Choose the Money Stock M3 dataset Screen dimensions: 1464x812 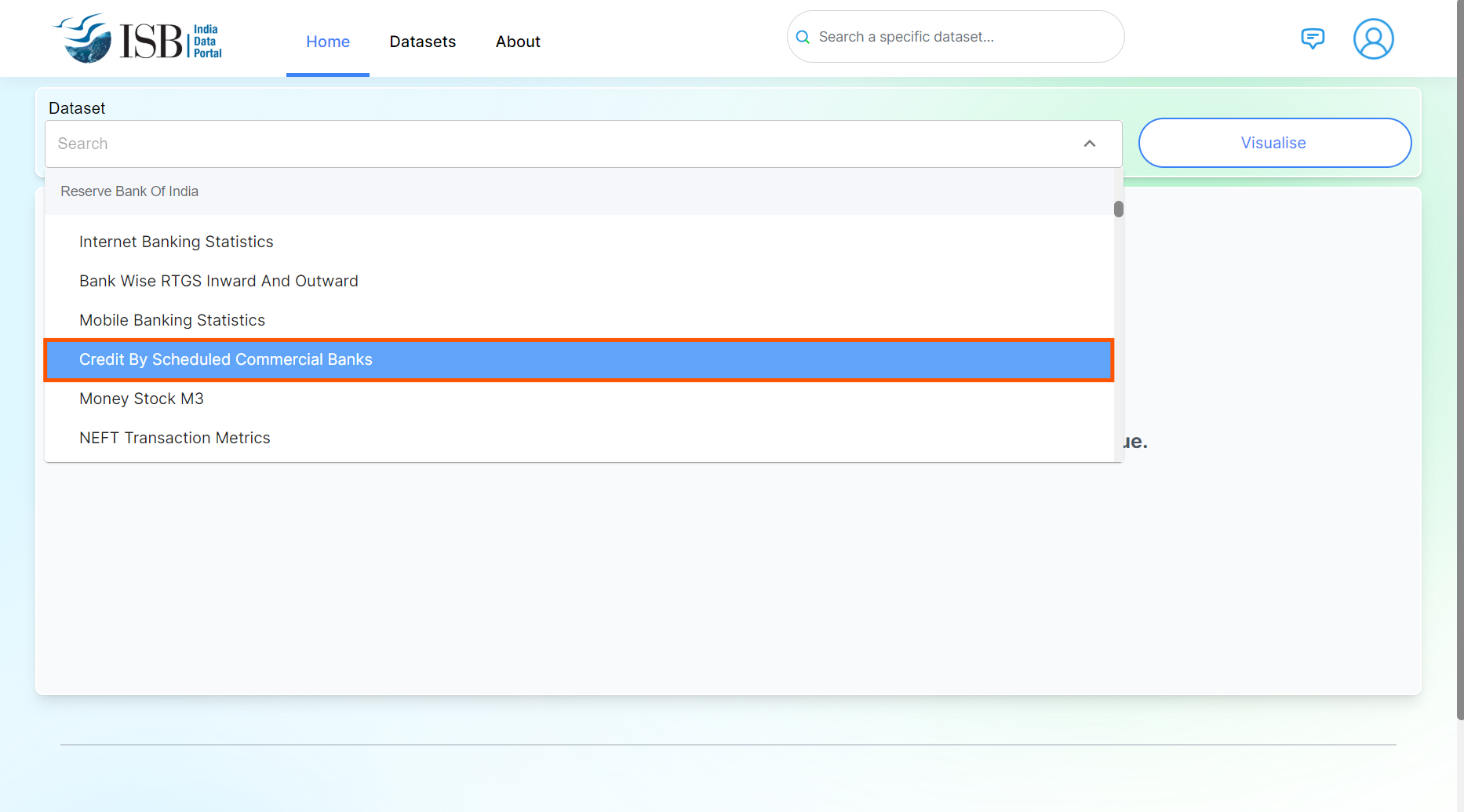tap(142, 399)
